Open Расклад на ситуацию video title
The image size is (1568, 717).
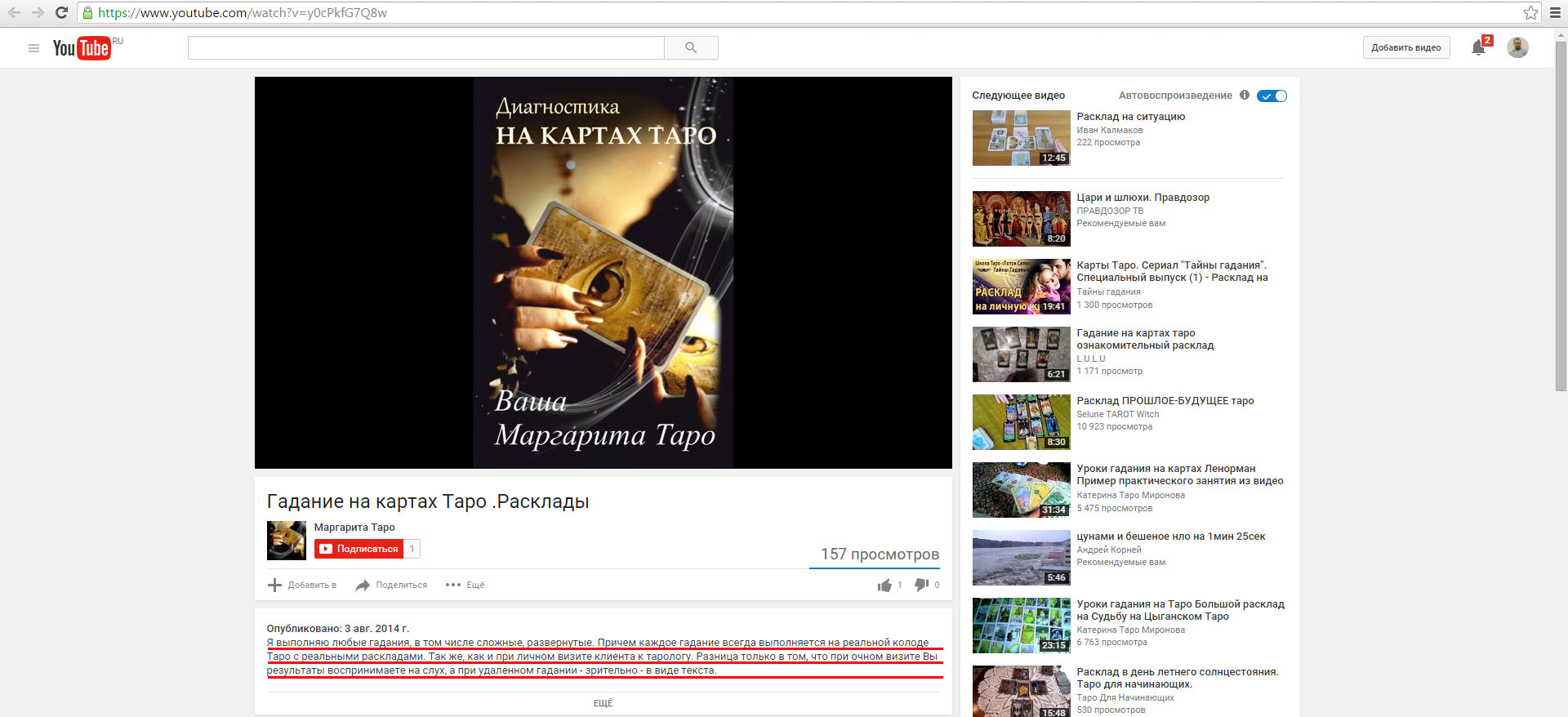1130,117
